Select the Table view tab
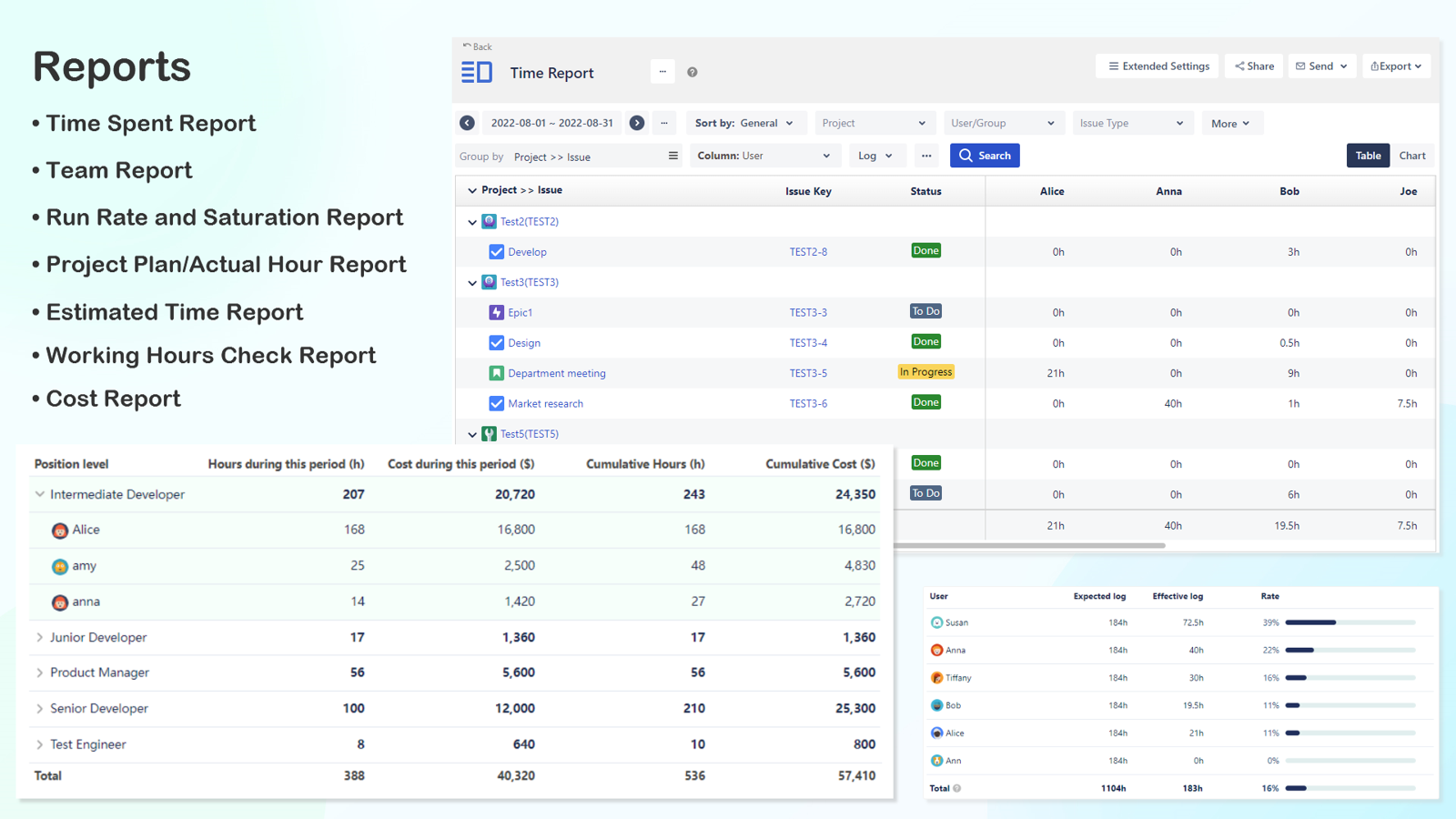 1368,156
